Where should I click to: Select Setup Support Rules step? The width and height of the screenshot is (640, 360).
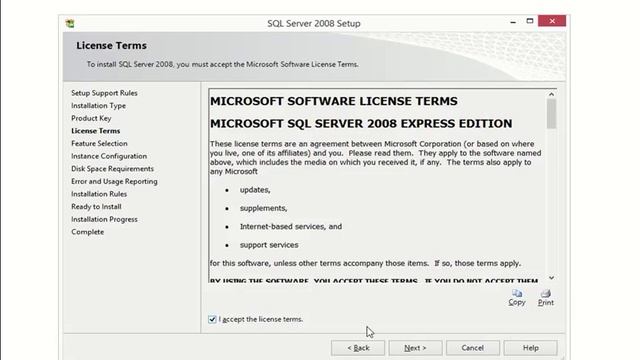[104, 93]
